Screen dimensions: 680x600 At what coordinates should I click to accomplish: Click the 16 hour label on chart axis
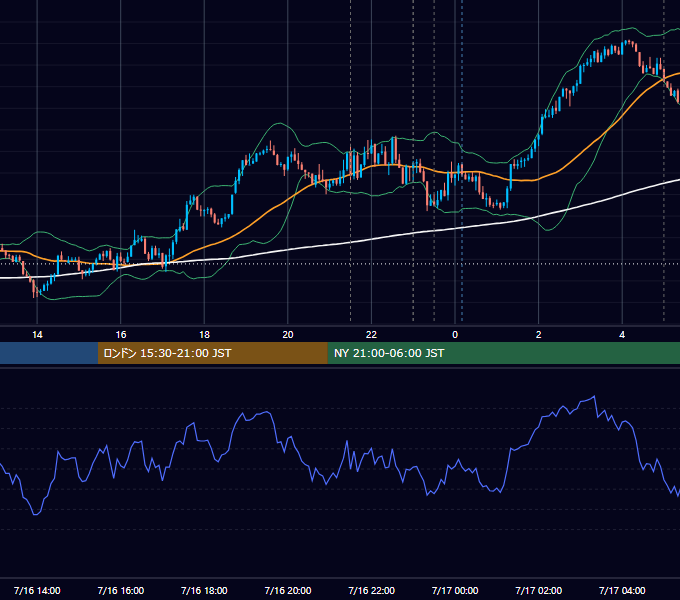click(x=121, y=335)
